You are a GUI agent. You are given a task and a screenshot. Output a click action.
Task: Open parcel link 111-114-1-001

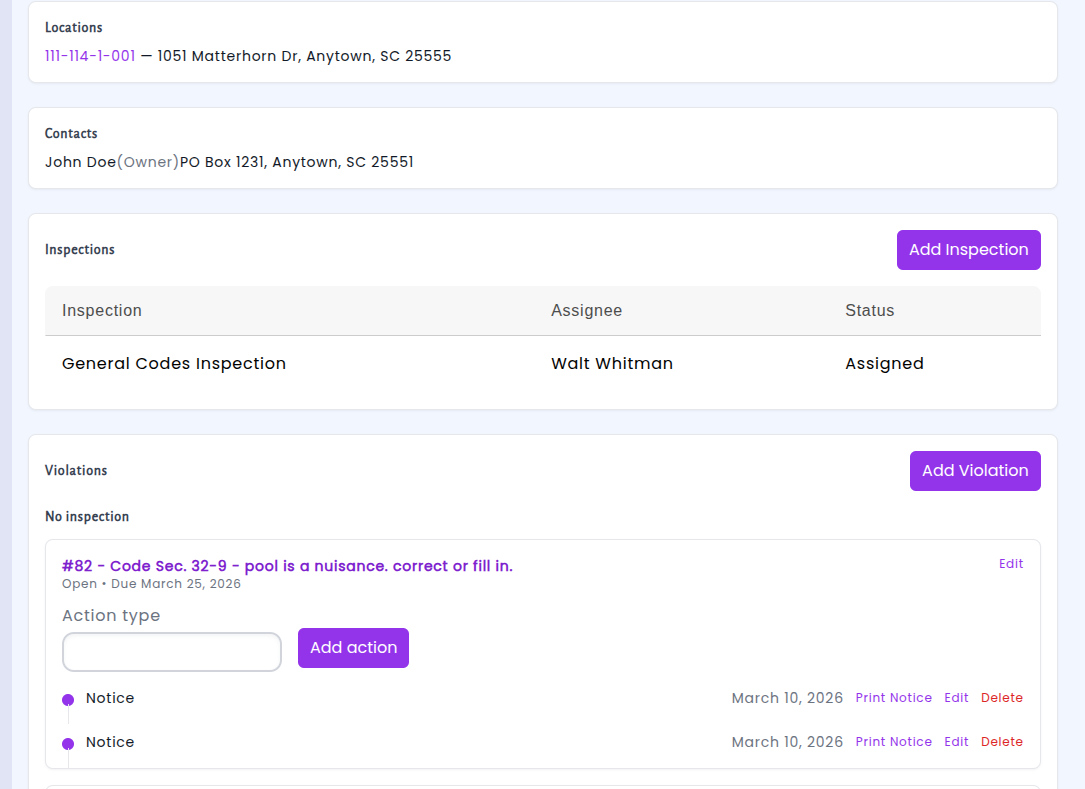point(90,56)
